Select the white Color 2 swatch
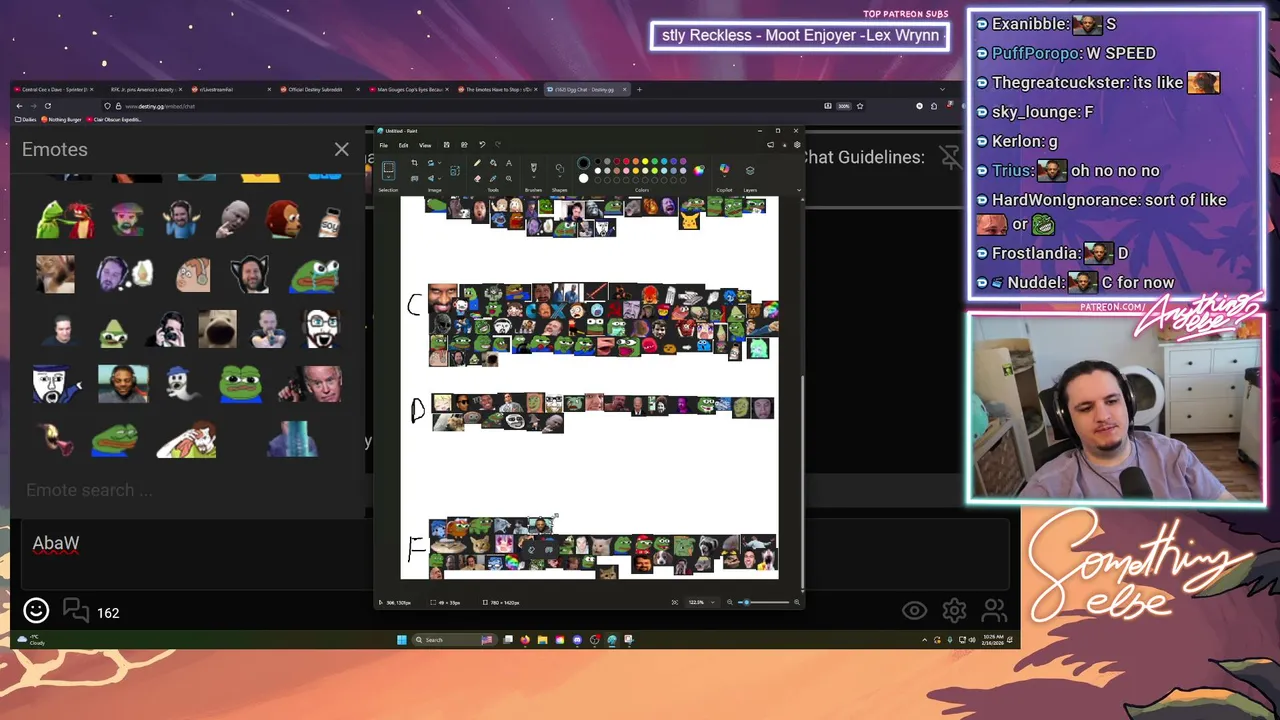 tap(583, 178)
